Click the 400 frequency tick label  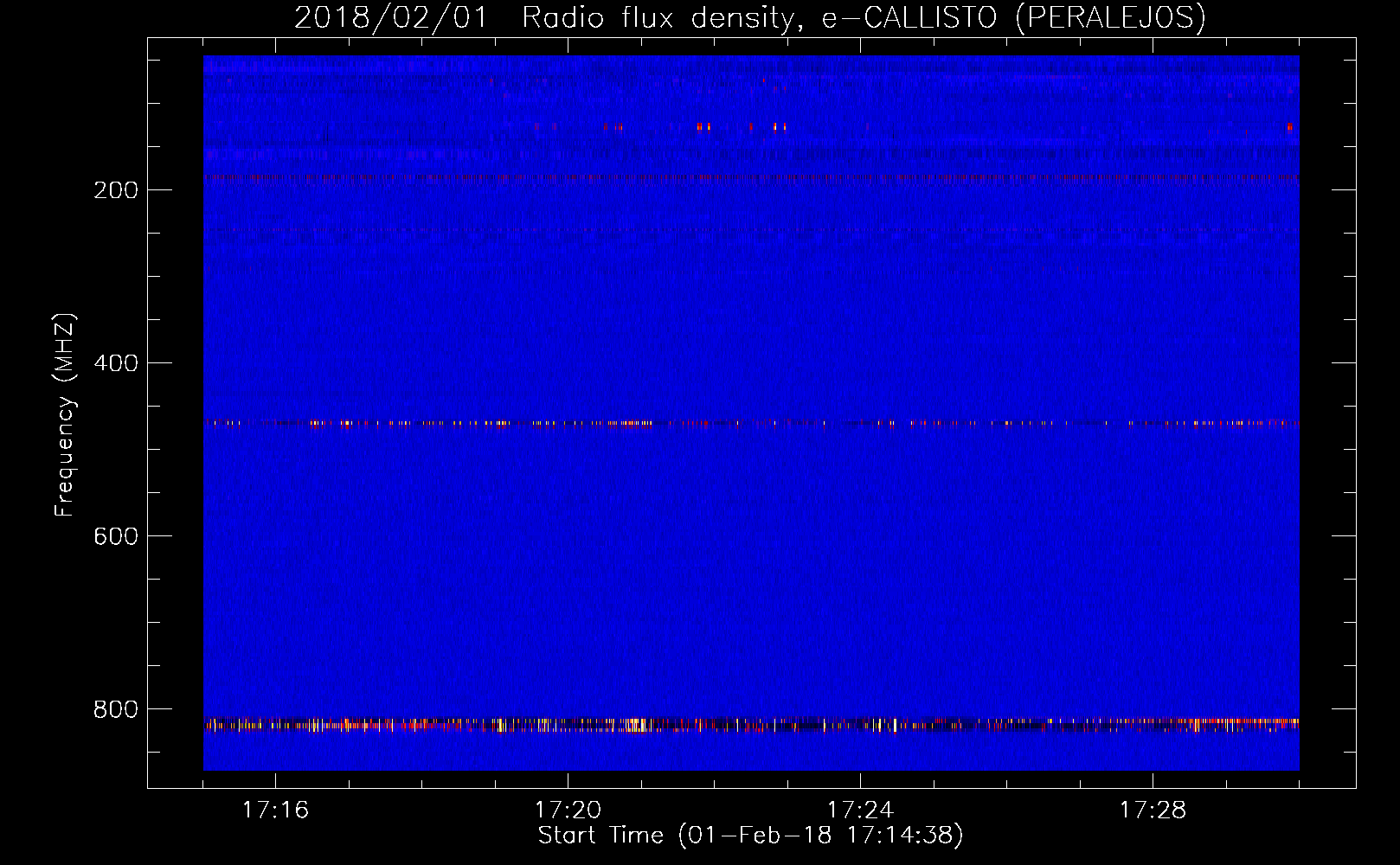click(116, 363)
